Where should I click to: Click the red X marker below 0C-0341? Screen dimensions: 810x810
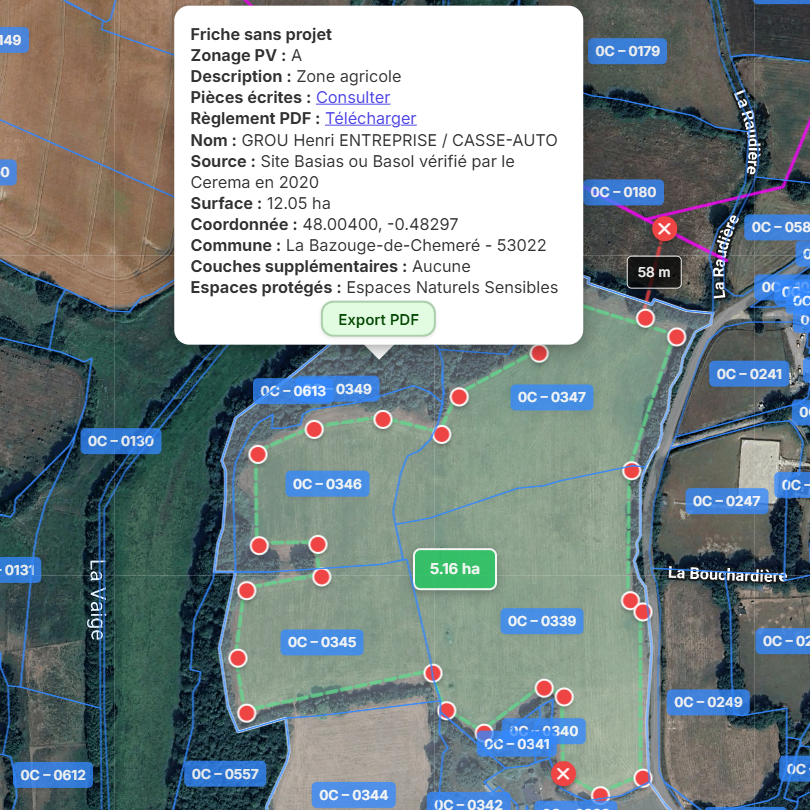tap(564, 773)
